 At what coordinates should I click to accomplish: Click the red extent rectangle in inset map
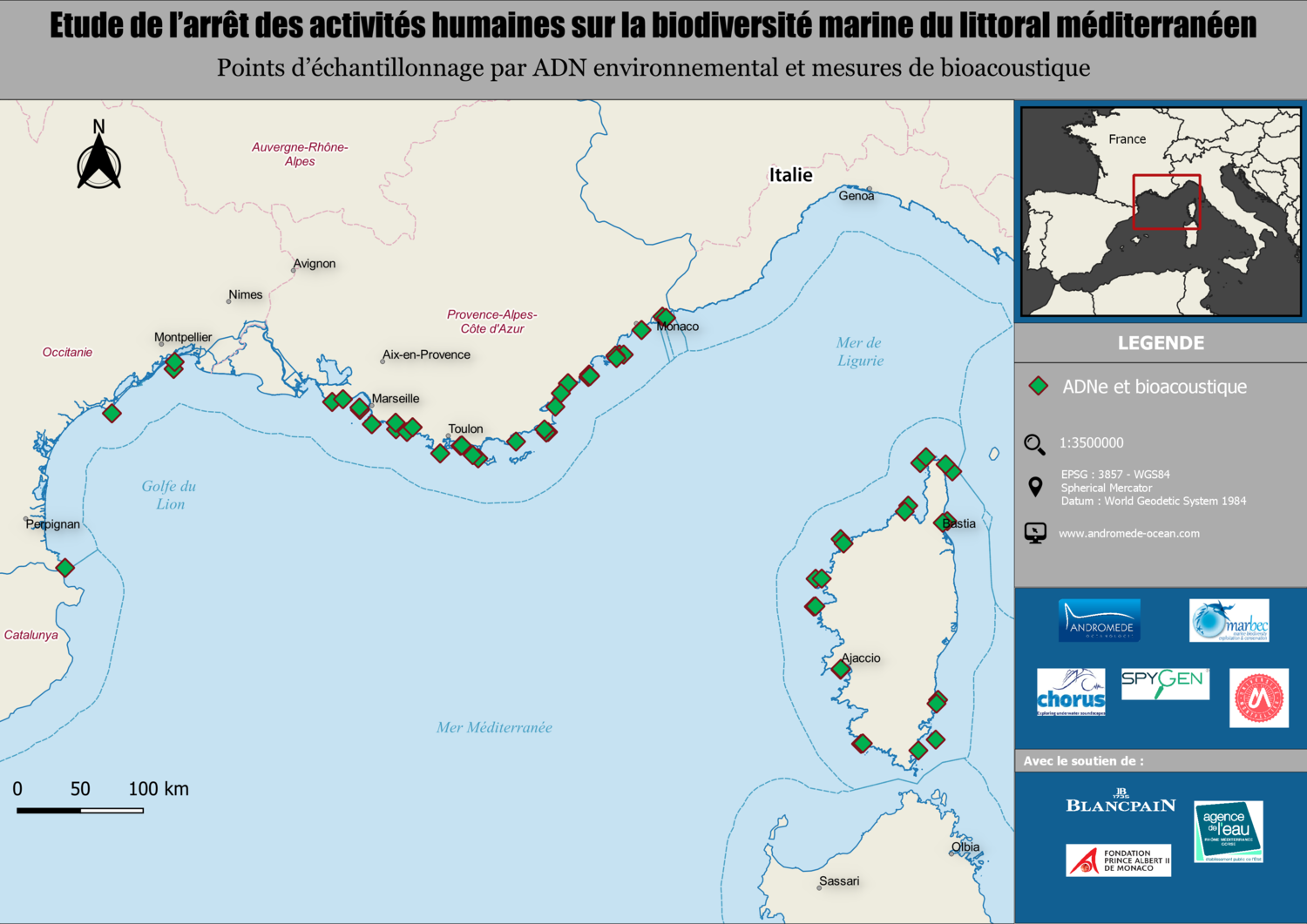coord(1167,202)
